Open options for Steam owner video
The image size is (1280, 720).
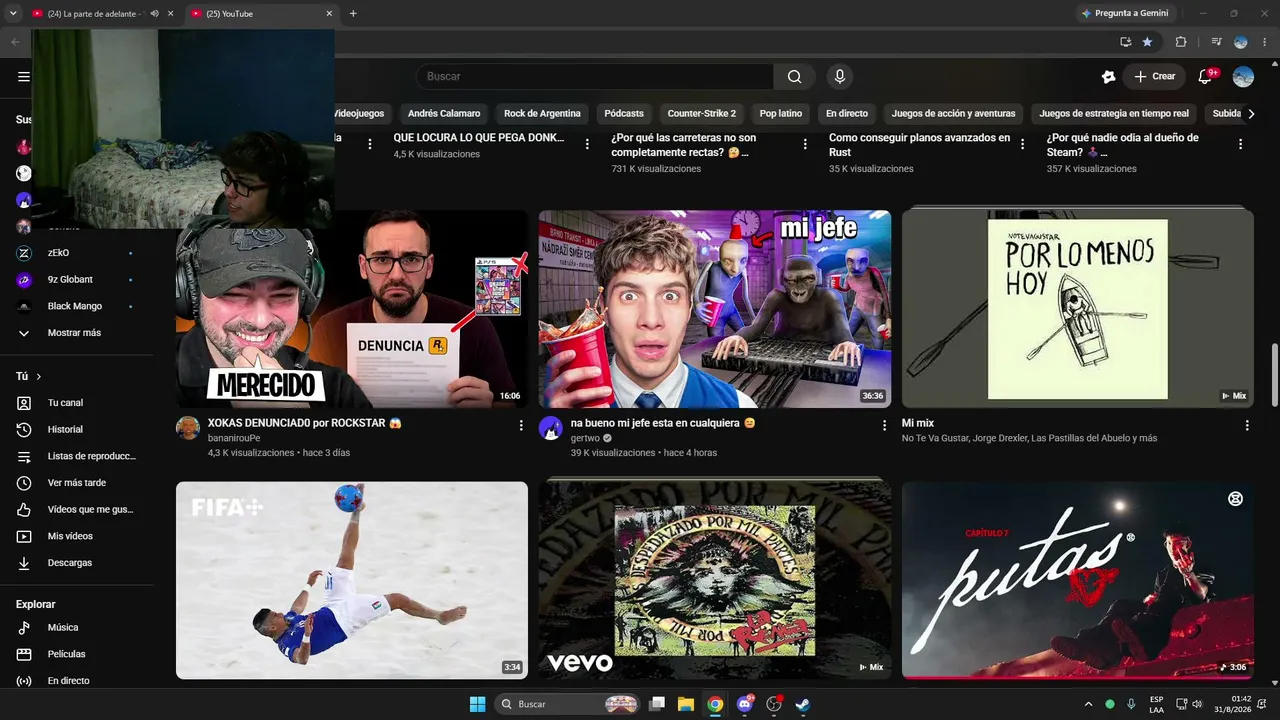(1240, 144)
